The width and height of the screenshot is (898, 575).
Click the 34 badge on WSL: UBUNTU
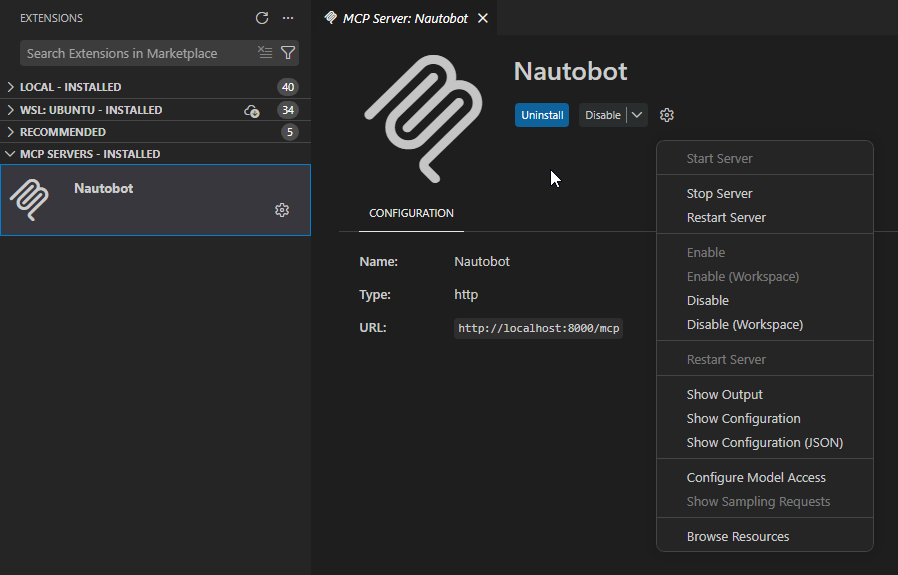pos(287,110)
